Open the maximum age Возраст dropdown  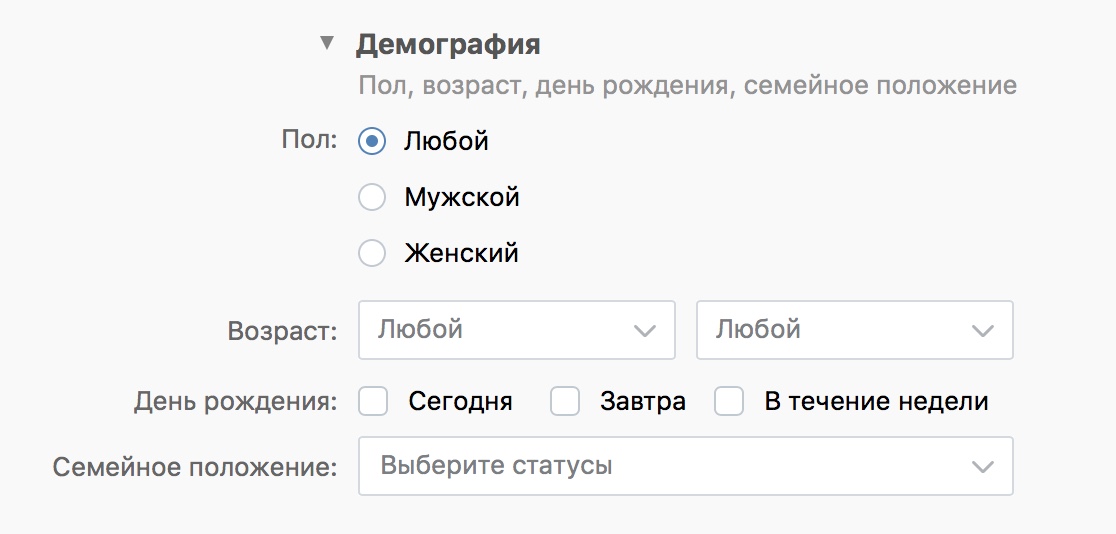point(838,330)
